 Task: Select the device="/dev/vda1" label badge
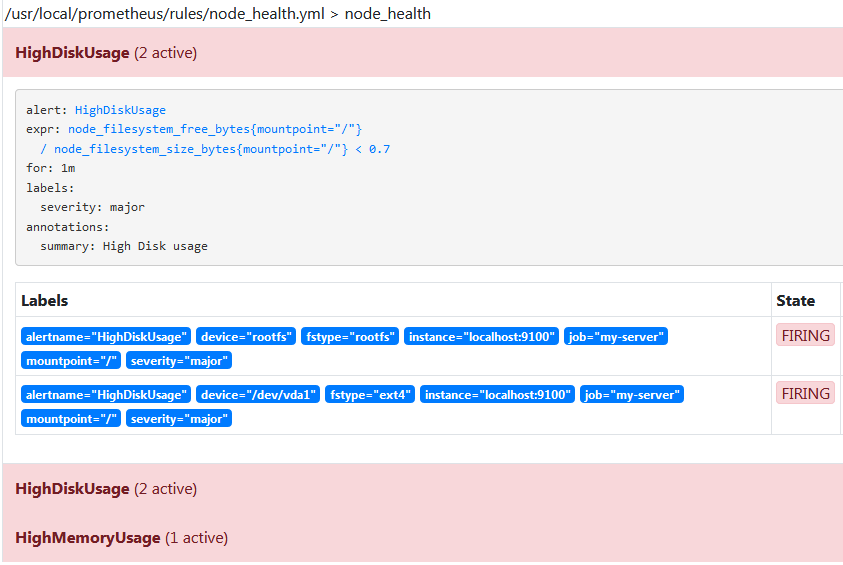click(x=258, y=395)
